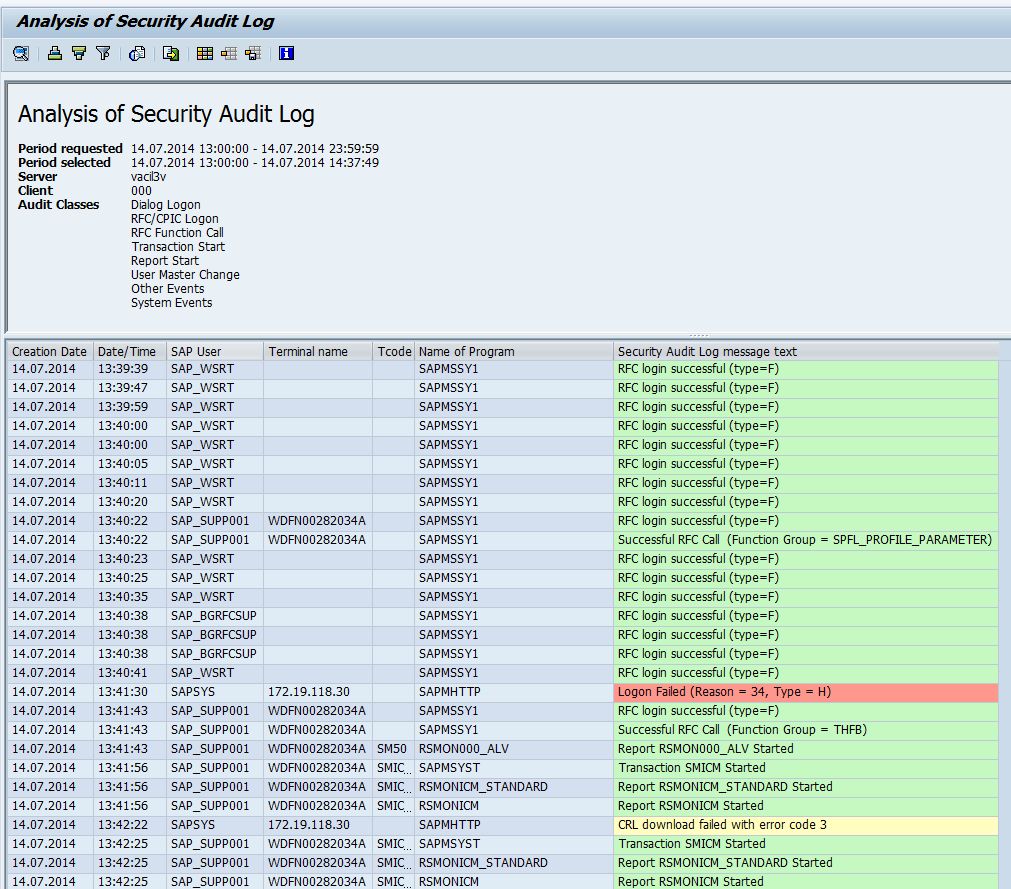Select Successful RFC Call SPFL_PROFILE_PARAMETER message
The image size is (1011, 889).
(x=806, y=540)
